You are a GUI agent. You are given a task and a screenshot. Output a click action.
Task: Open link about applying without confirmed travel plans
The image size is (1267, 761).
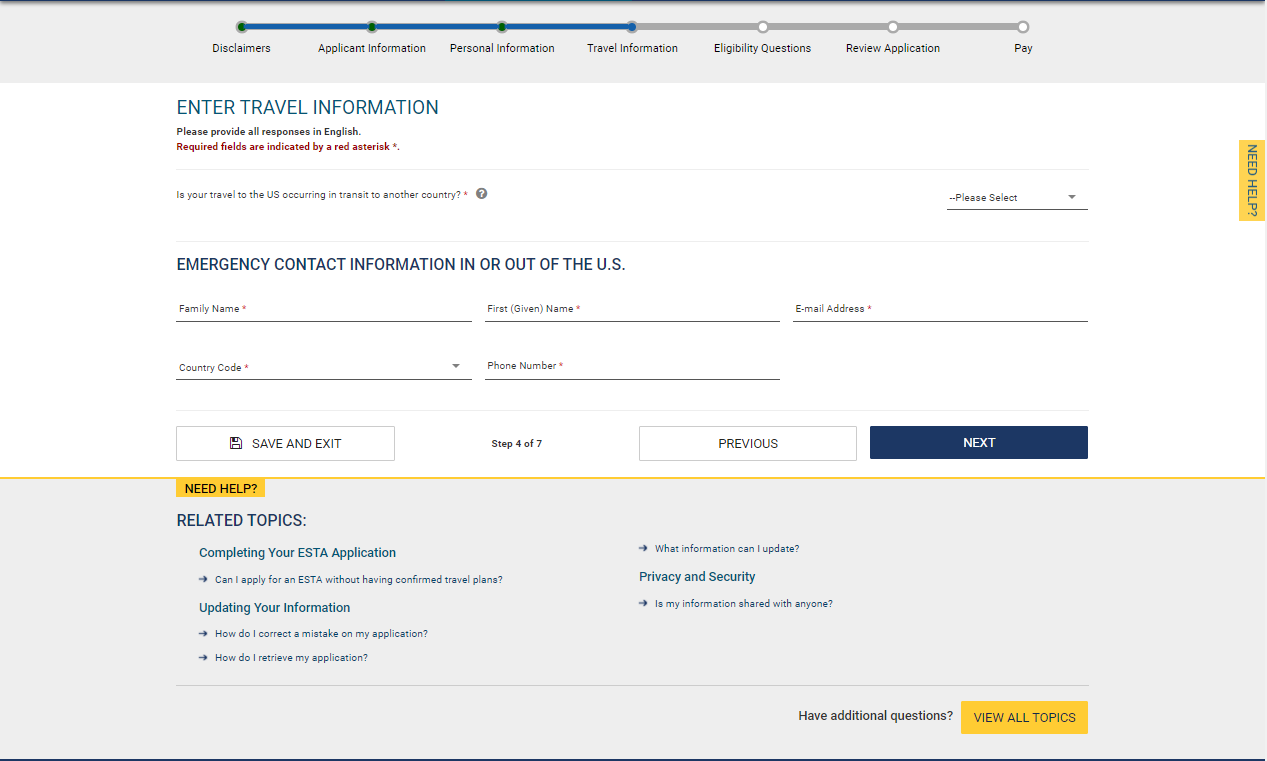tap(358, 579)
